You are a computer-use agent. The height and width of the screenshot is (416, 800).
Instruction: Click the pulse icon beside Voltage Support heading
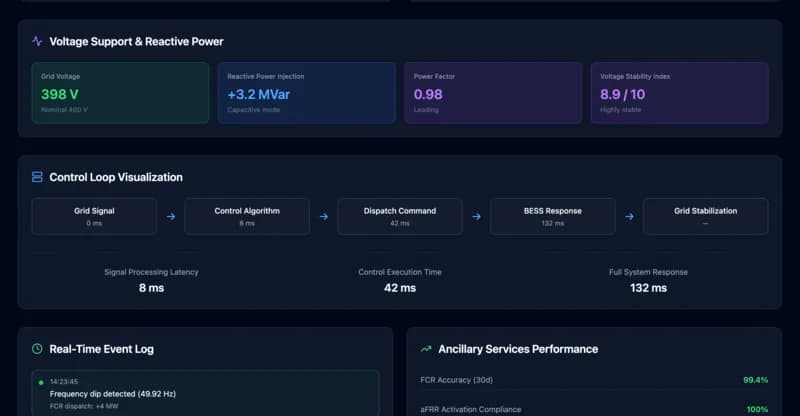[37, 42]
